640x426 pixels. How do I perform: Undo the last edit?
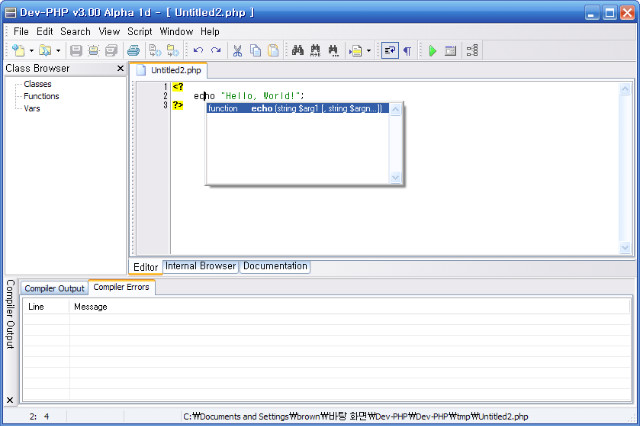pyautogui.click(x=198, y=51)
